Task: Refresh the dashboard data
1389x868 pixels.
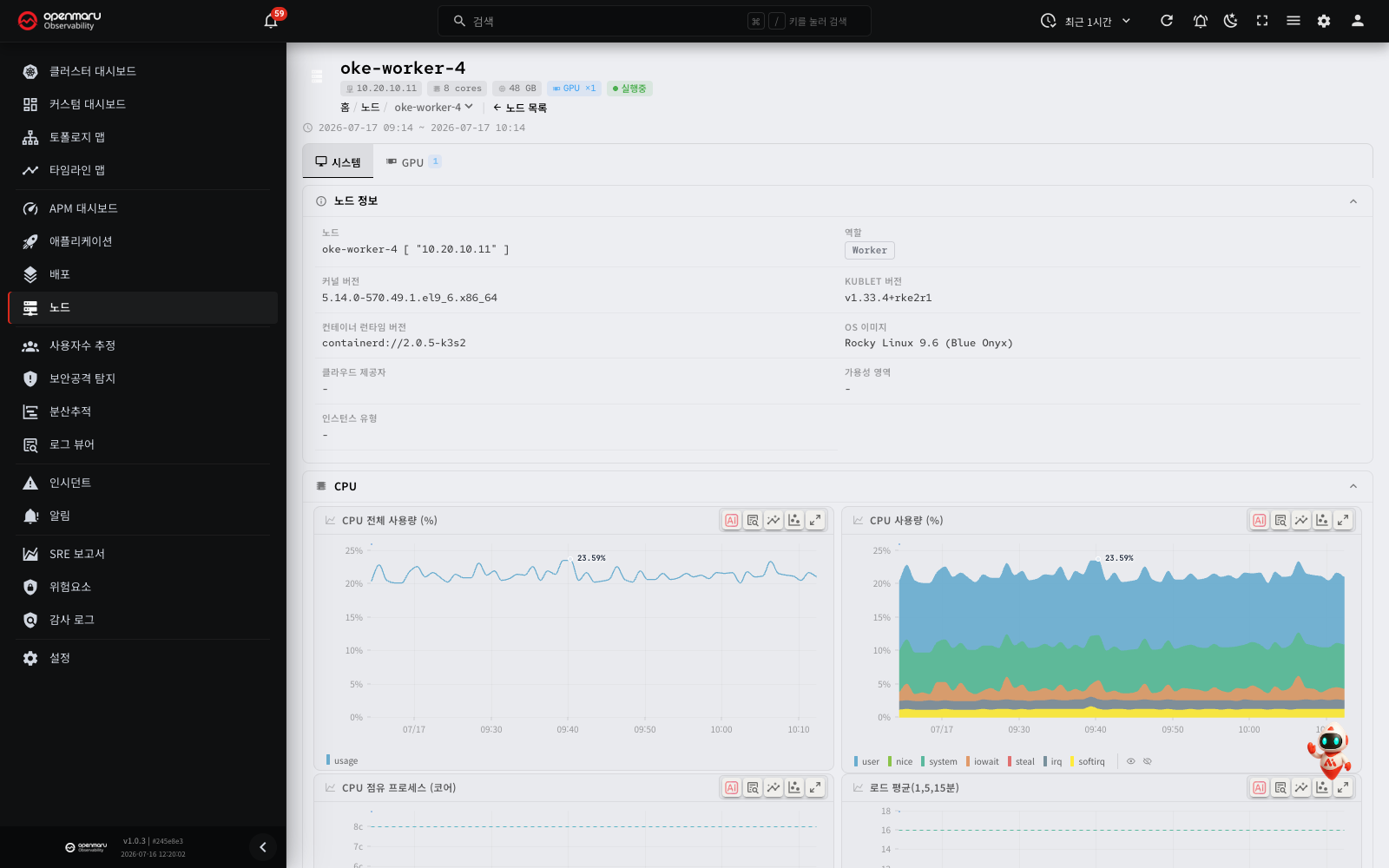Action: (1167, 21)
